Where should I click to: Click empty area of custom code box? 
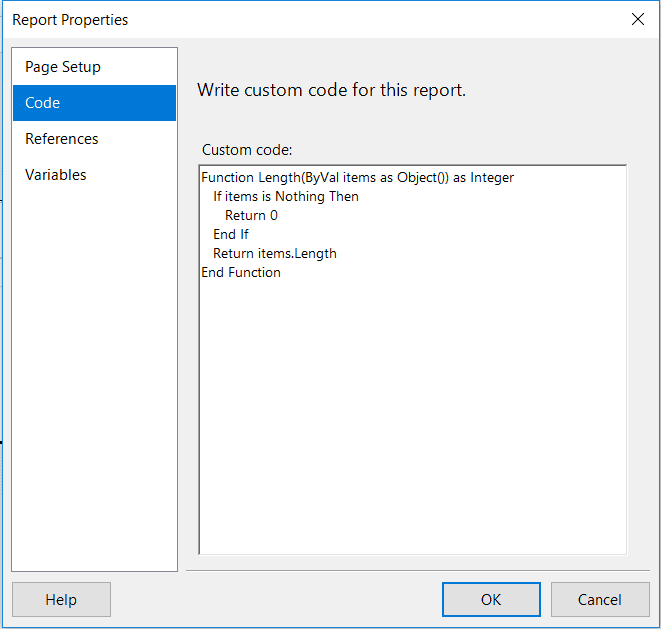click(x=412, y=420)
